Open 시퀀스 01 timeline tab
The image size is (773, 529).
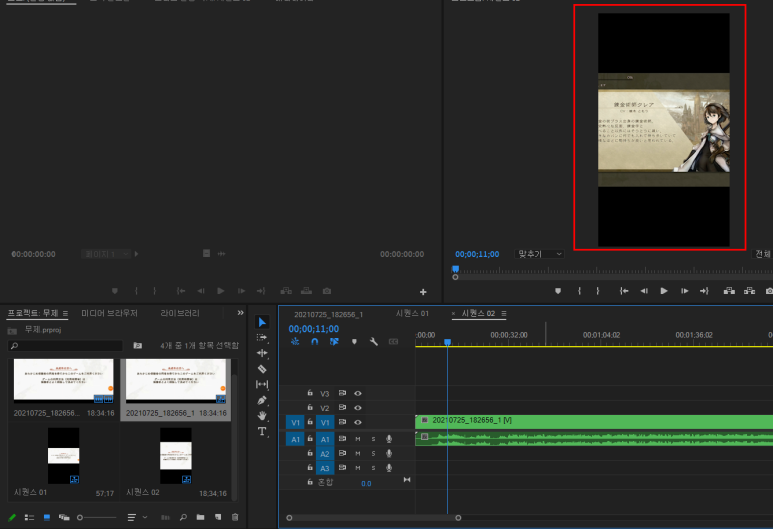pos(412,314)
